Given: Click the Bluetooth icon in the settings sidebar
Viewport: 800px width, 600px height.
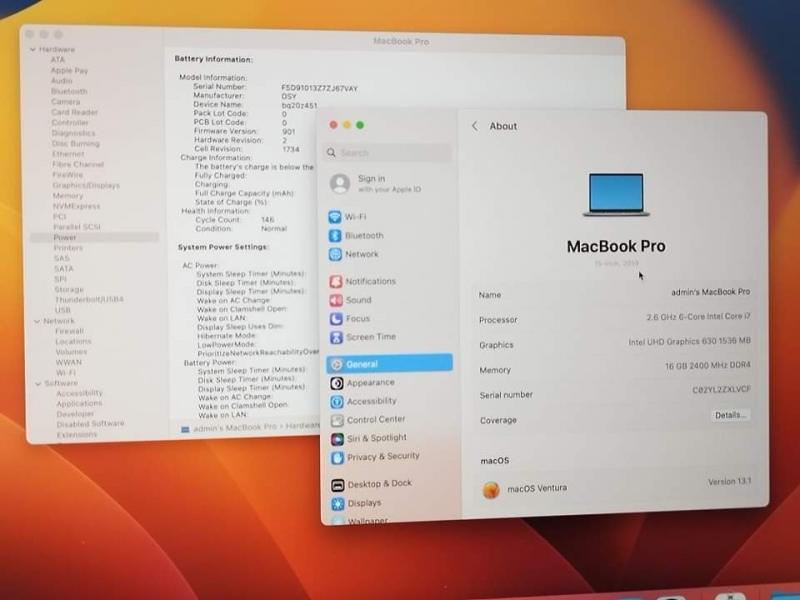Looking at the screenshot, I should (335, 236).
